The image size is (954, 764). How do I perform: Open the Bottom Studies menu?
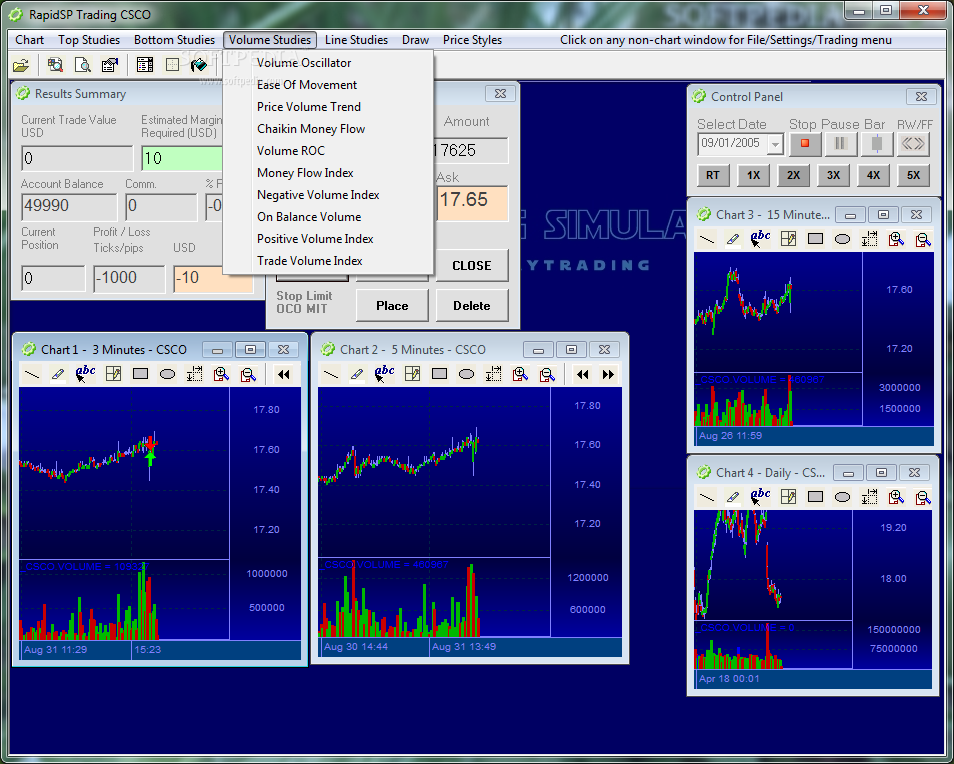coord(174,40)
